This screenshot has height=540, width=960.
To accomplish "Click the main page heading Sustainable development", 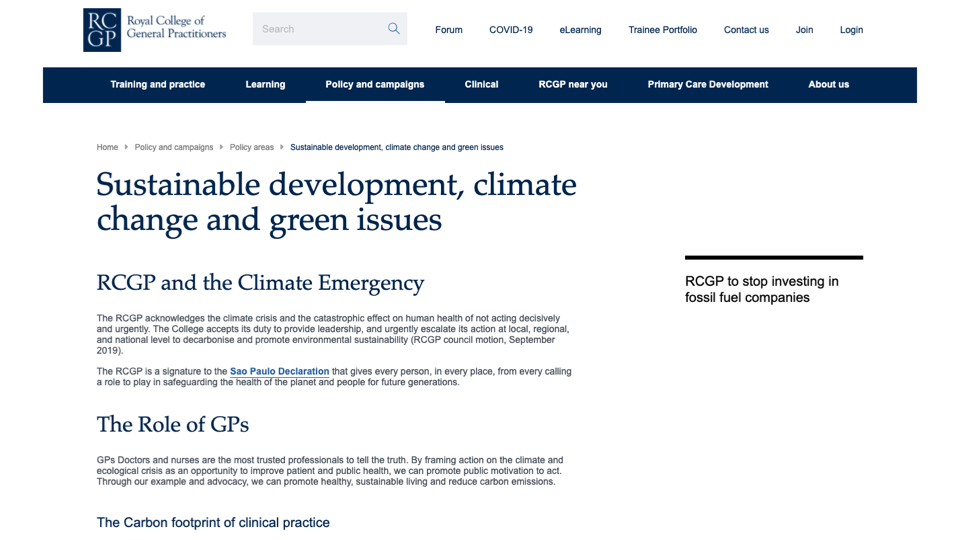I will tap(336, 201).
